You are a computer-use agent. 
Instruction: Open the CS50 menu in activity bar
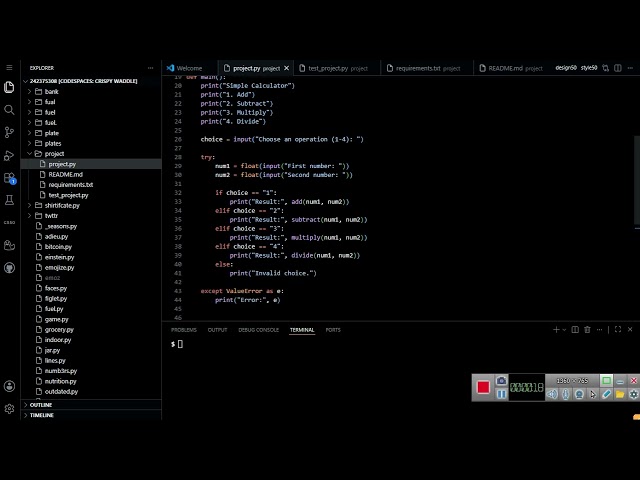coord(9,222)
